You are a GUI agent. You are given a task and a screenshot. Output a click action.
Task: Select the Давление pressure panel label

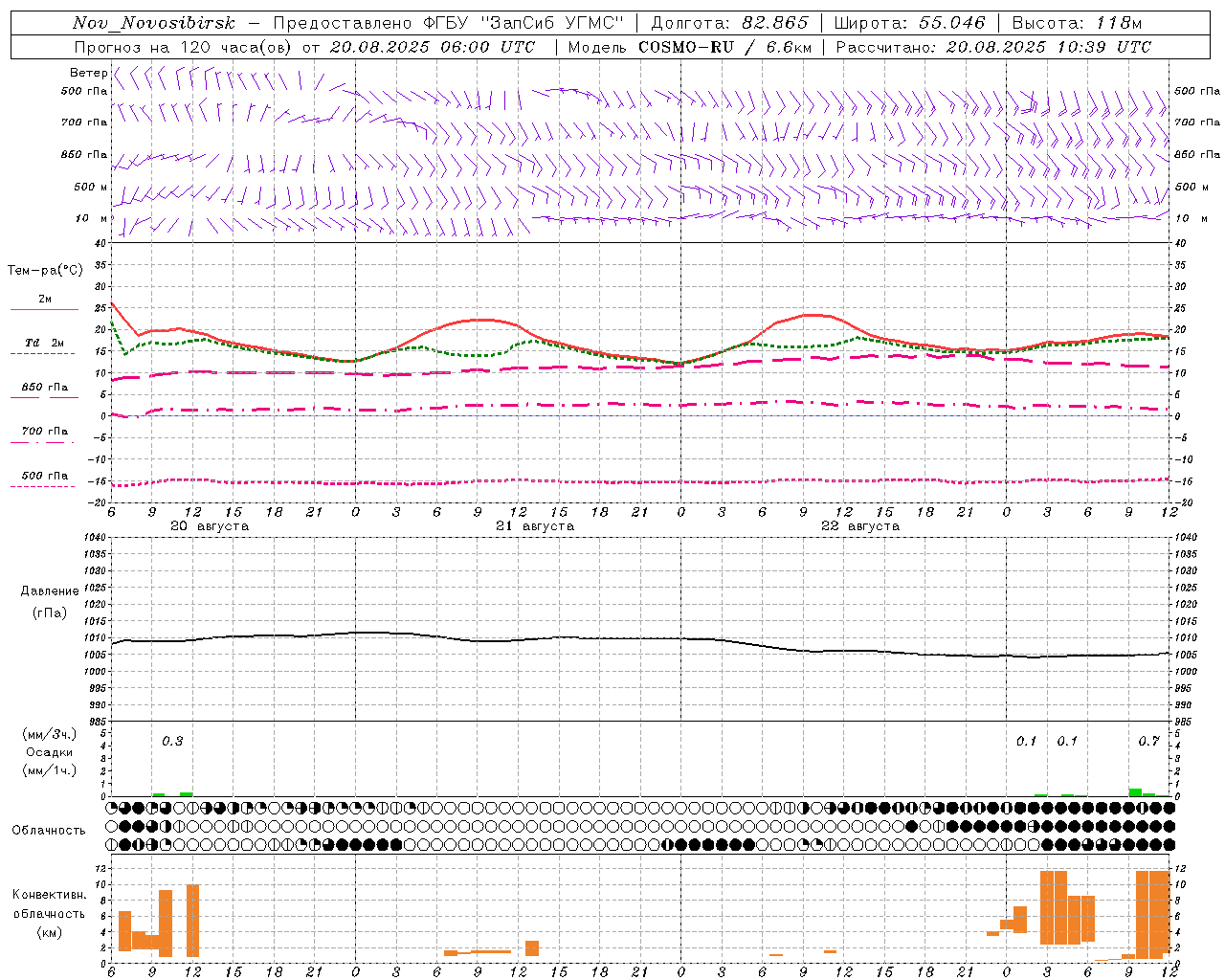(x=50, y=591)
